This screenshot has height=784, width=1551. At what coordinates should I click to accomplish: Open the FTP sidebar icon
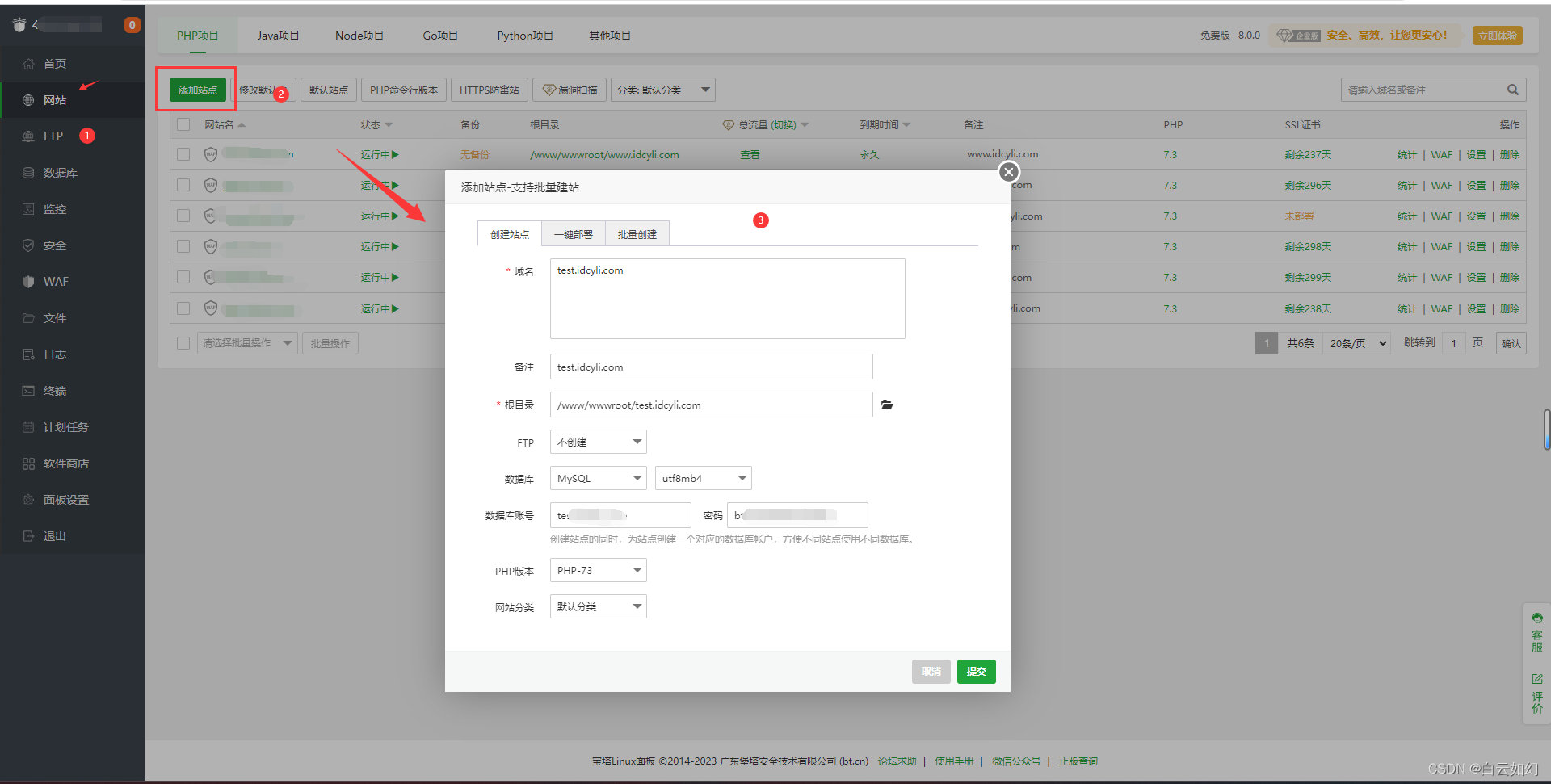(28, 136)
